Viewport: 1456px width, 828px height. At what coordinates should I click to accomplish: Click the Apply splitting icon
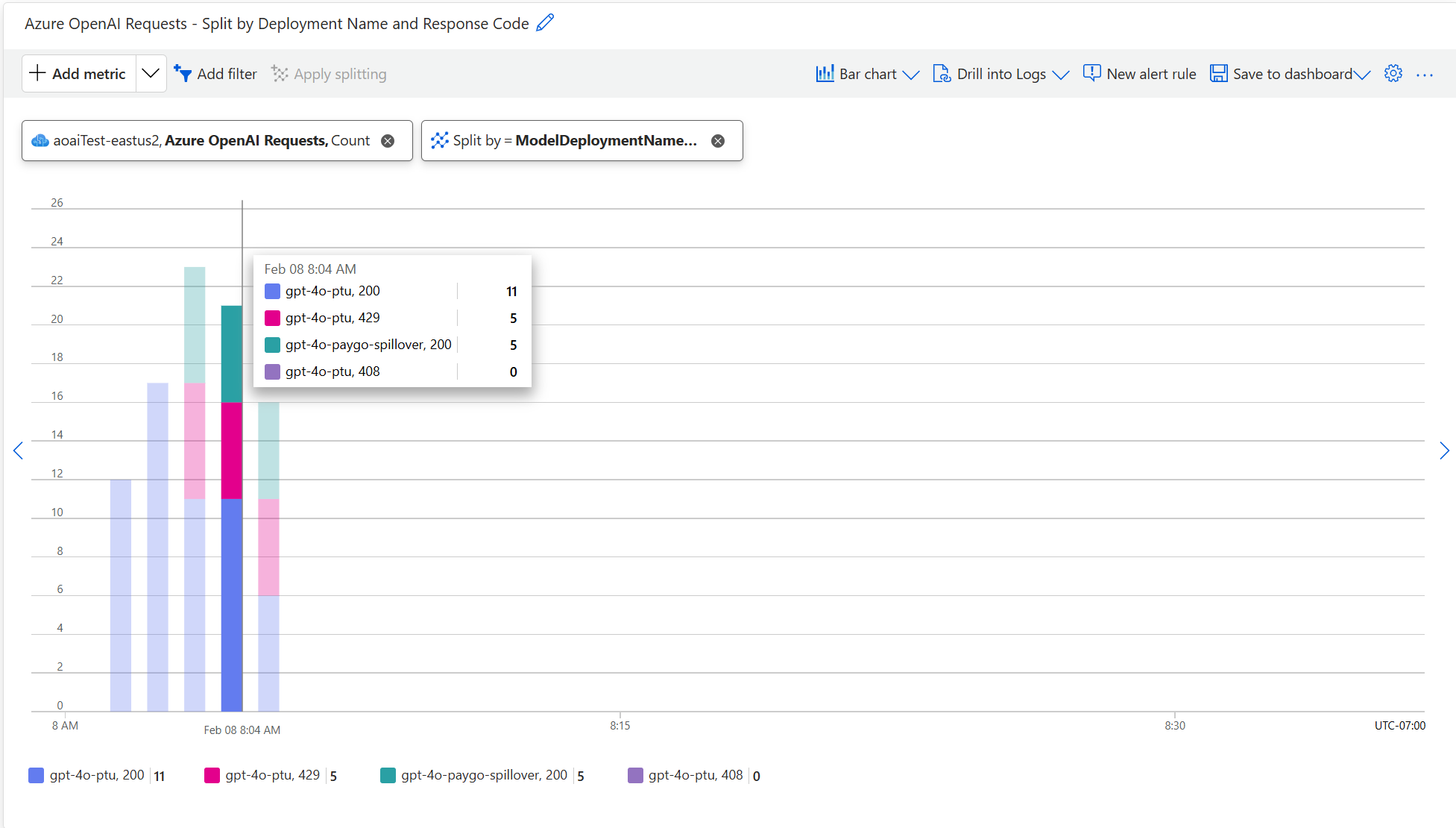coord(280,73)
